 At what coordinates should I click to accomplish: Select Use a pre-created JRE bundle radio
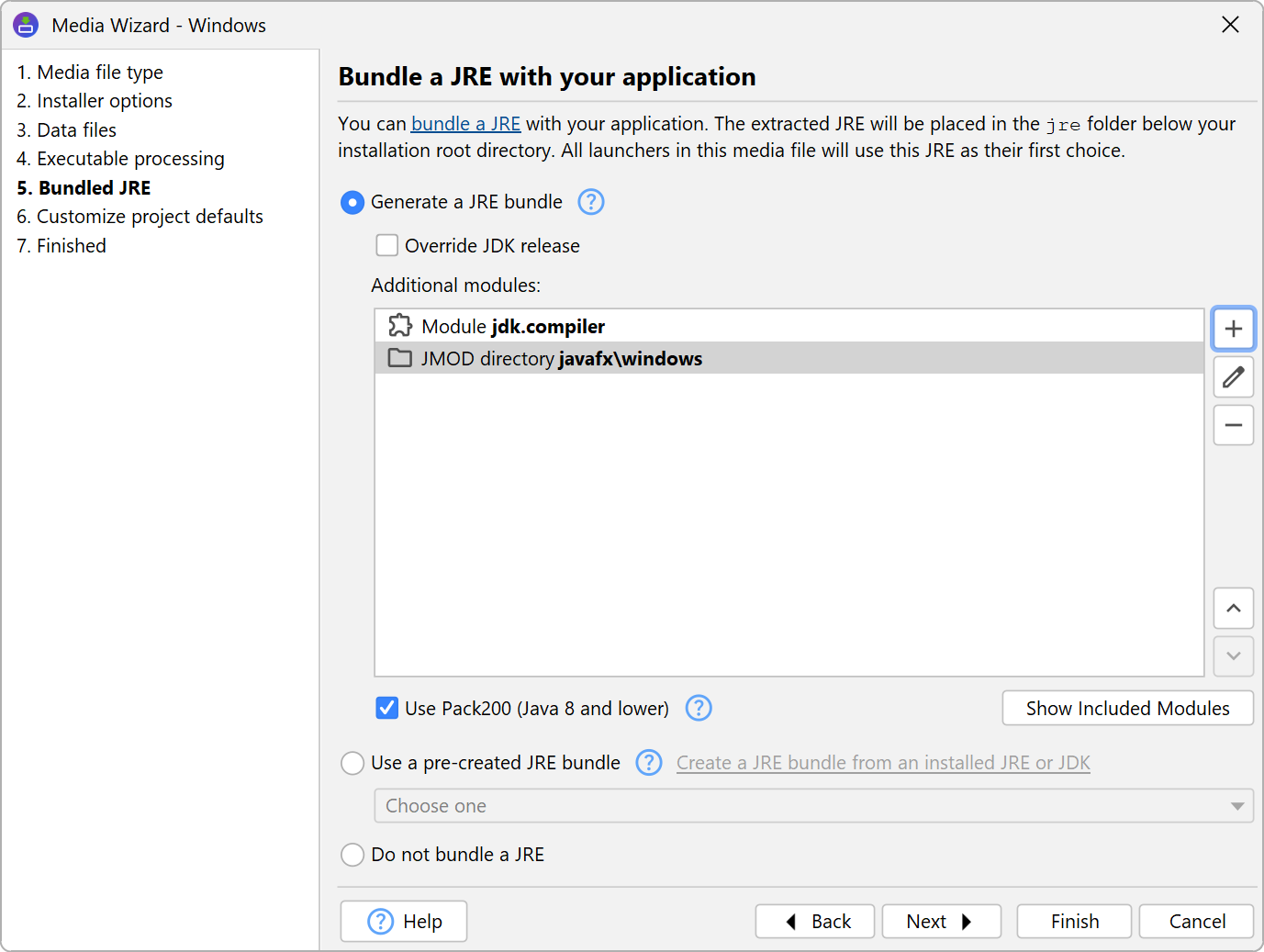point(352,763)
